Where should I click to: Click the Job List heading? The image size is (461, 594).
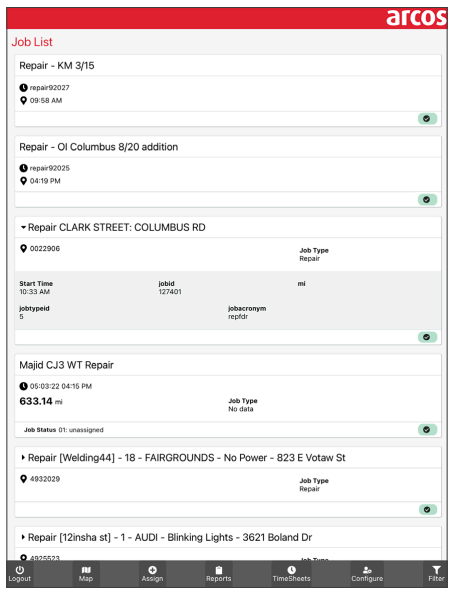[32, 42]
